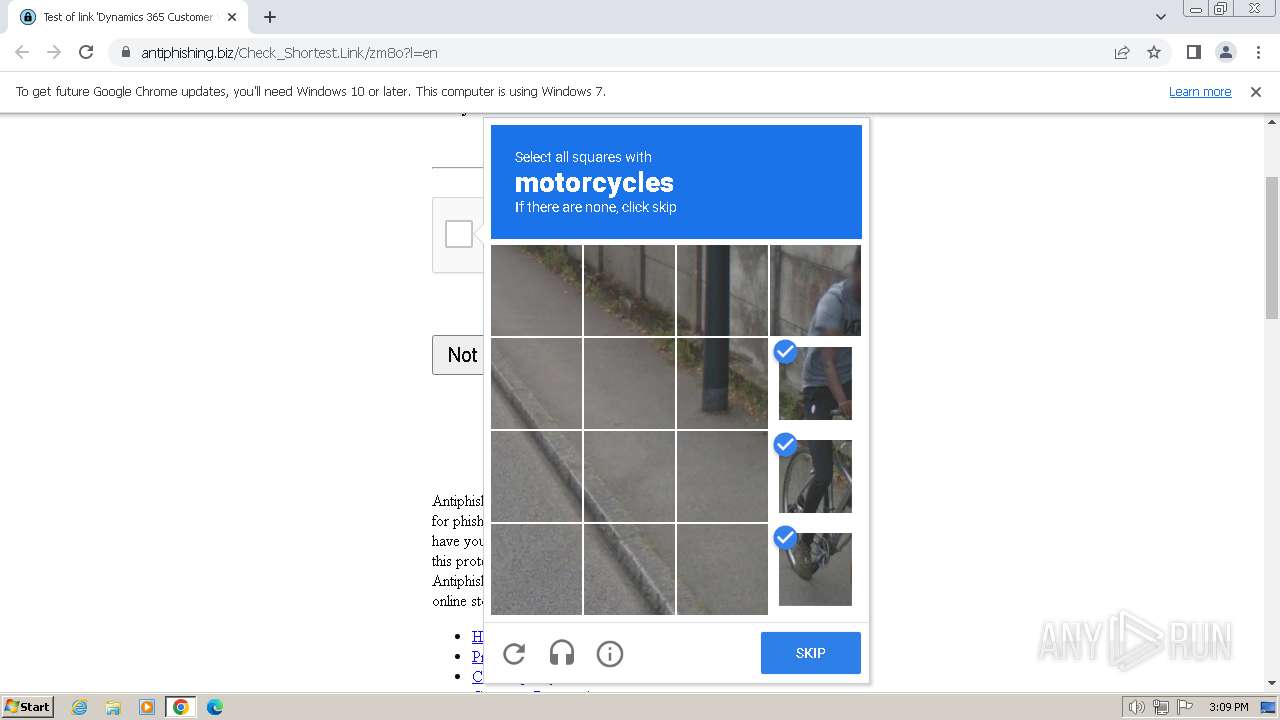Click the captcha refresh icon
This screenshot has height=720, width=1280.
pyautogui.click(x=514, y=654)
